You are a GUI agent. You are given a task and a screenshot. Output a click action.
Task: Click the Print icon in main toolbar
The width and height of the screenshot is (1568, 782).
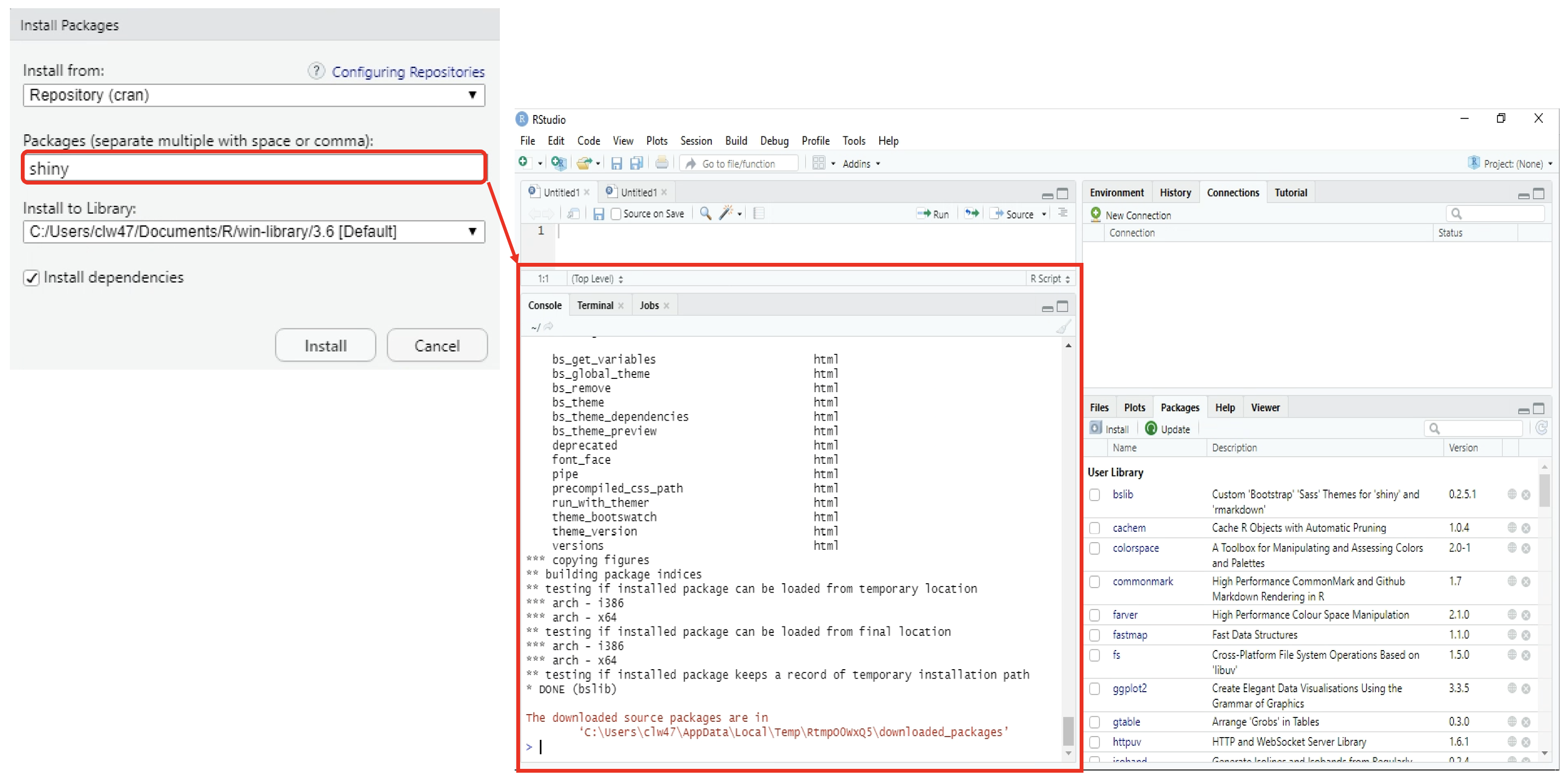tap(662, 163)
